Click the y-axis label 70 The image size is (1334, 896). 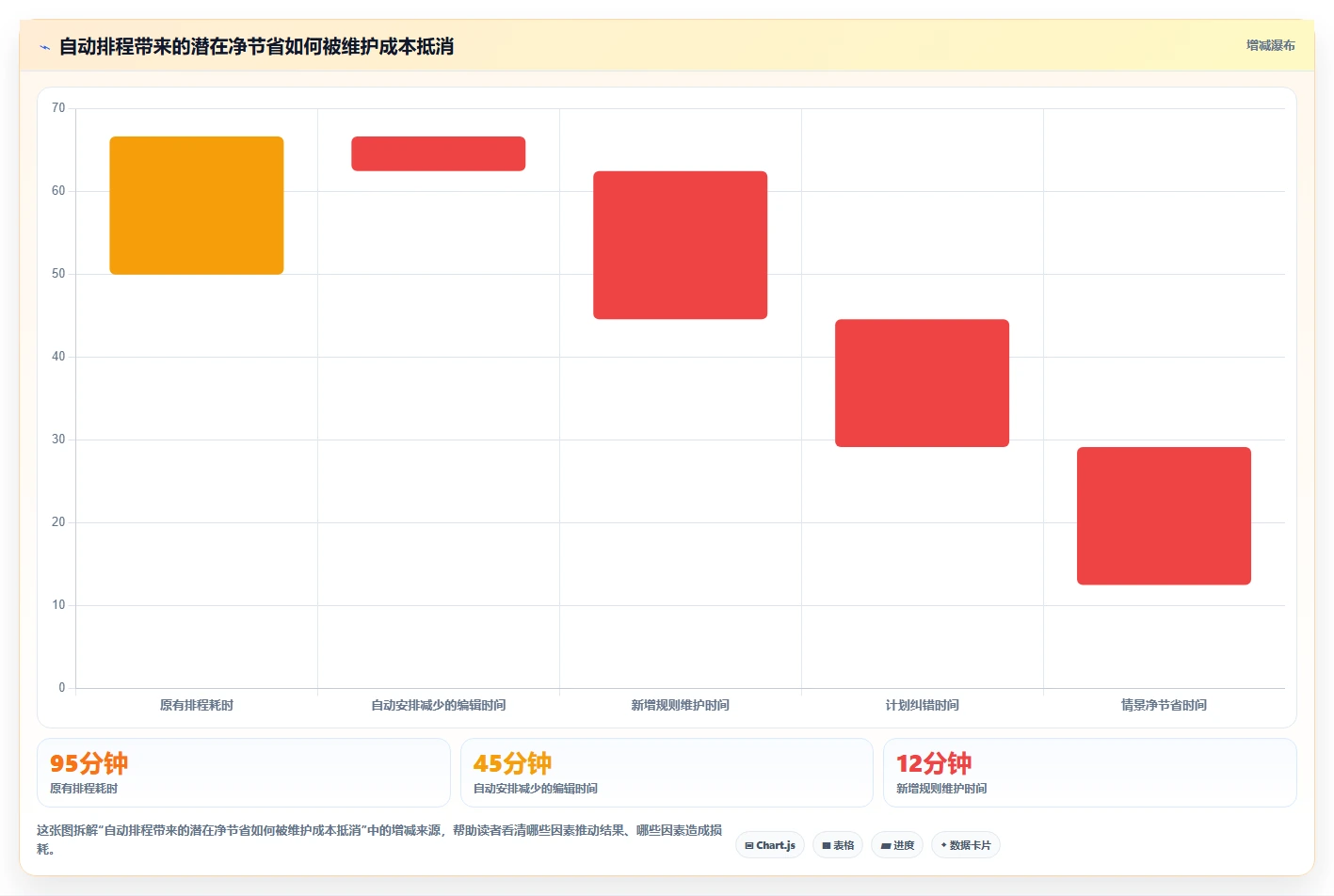tap(58, 108)
